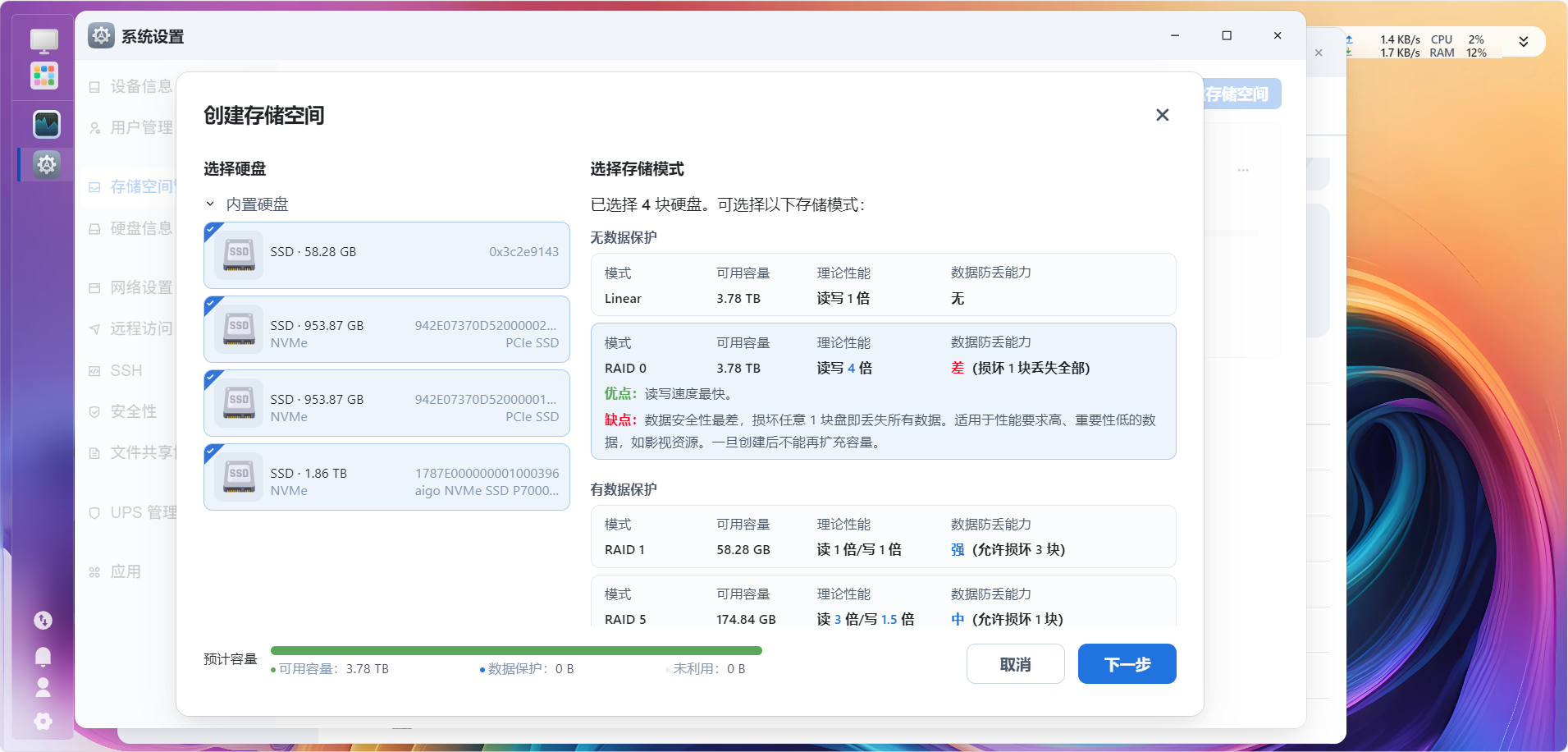
Task: Click the system settings gear app icon
Action: (46, 165)
